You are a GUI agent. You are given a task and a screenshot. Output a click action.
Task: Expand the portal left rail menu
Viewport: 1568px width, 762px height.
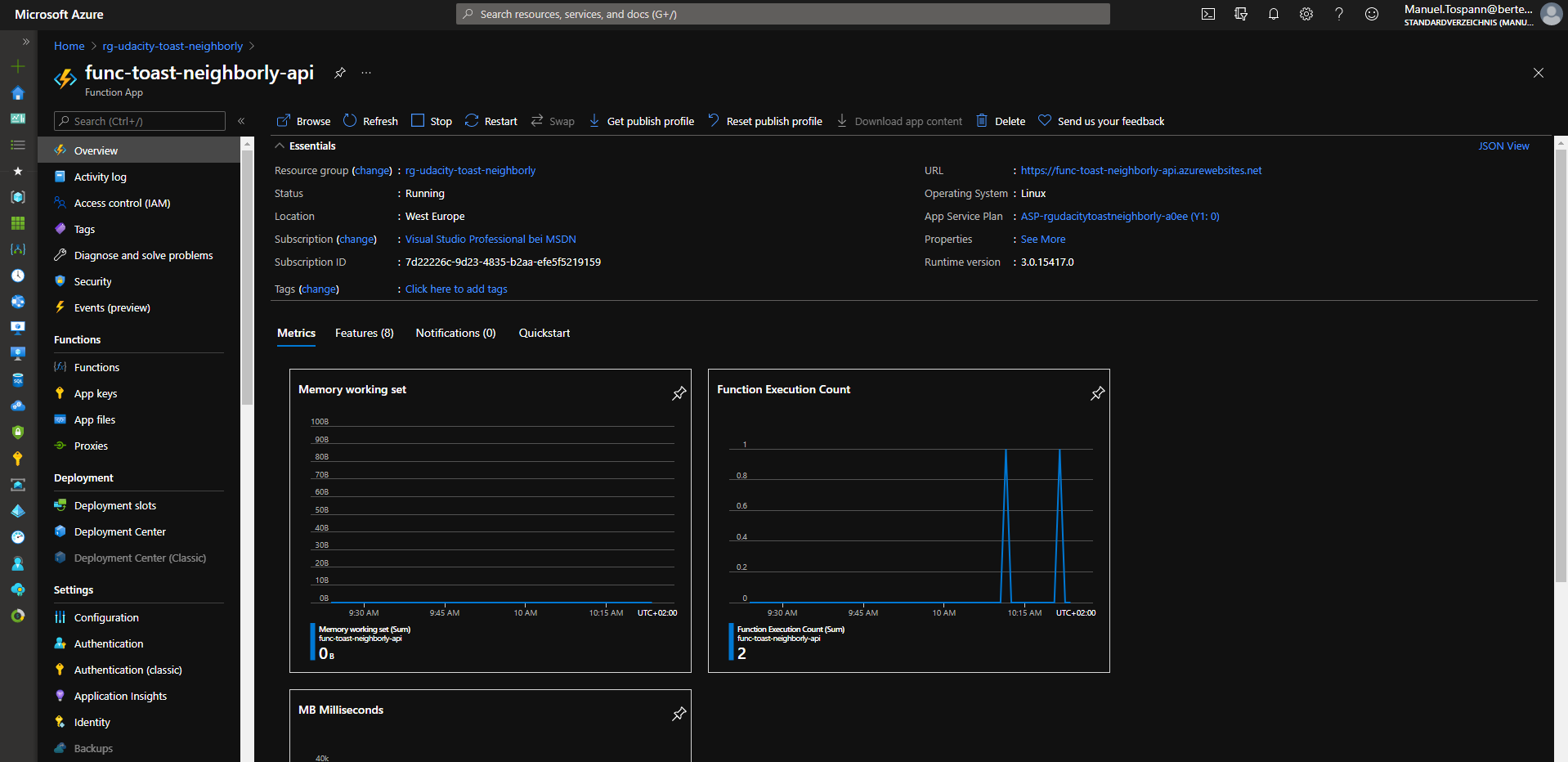[x=25, y=41]
